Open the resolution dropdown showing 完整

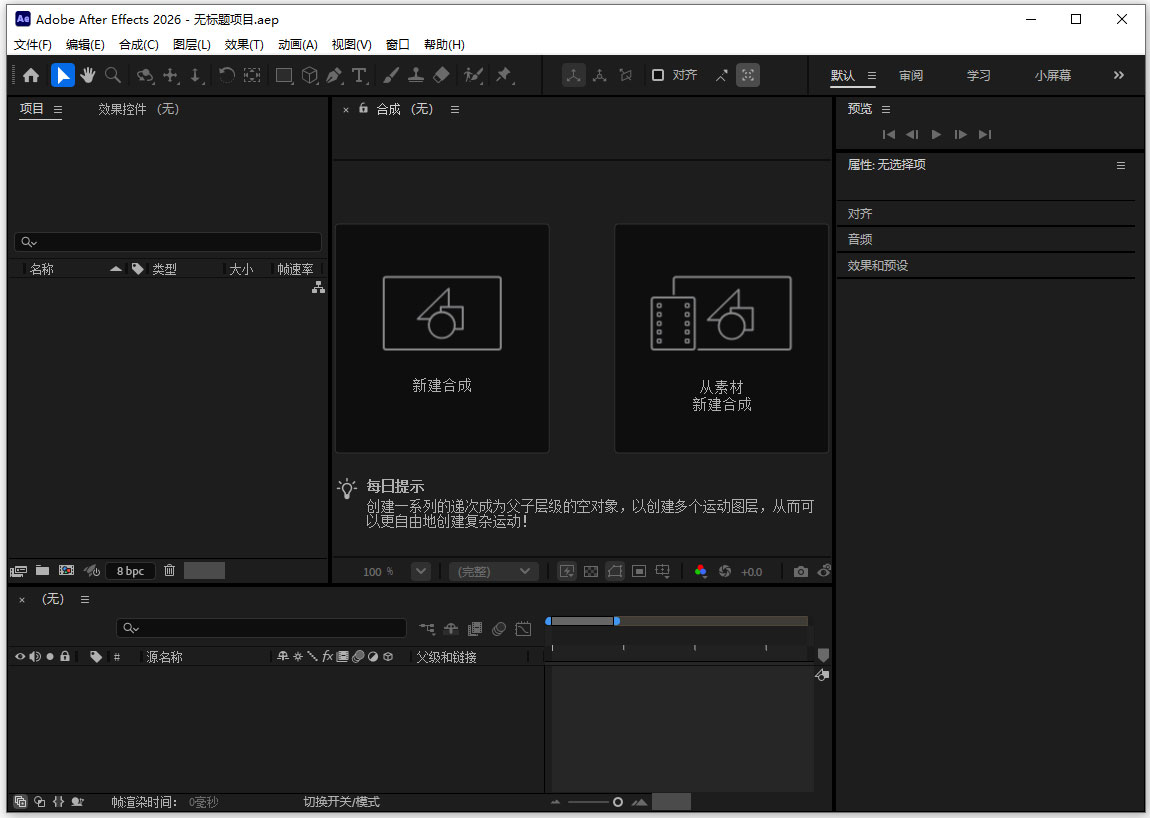click(492, 571)
